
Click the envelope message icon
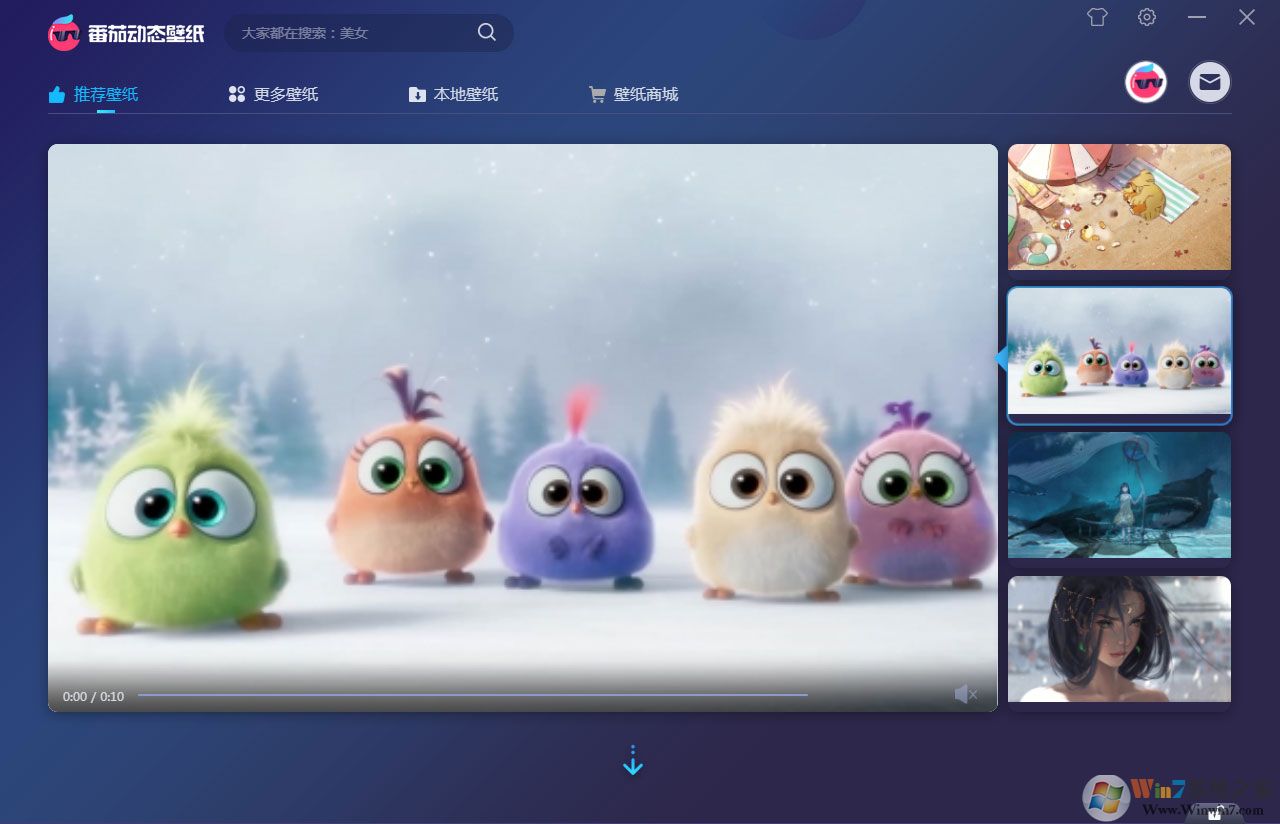[x=1209, y=83]
